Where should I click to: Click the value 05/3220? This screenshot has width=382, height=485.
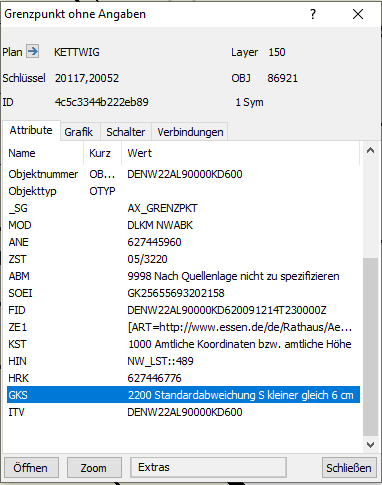pyautogui.click(x=147, y=259)
